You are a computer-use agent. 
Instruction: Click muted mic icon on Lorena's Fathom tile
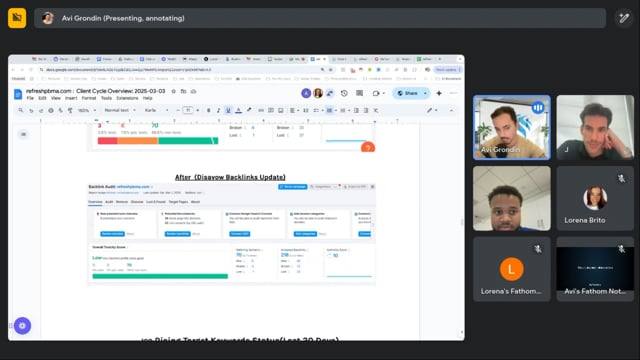[x=538, y=249]
